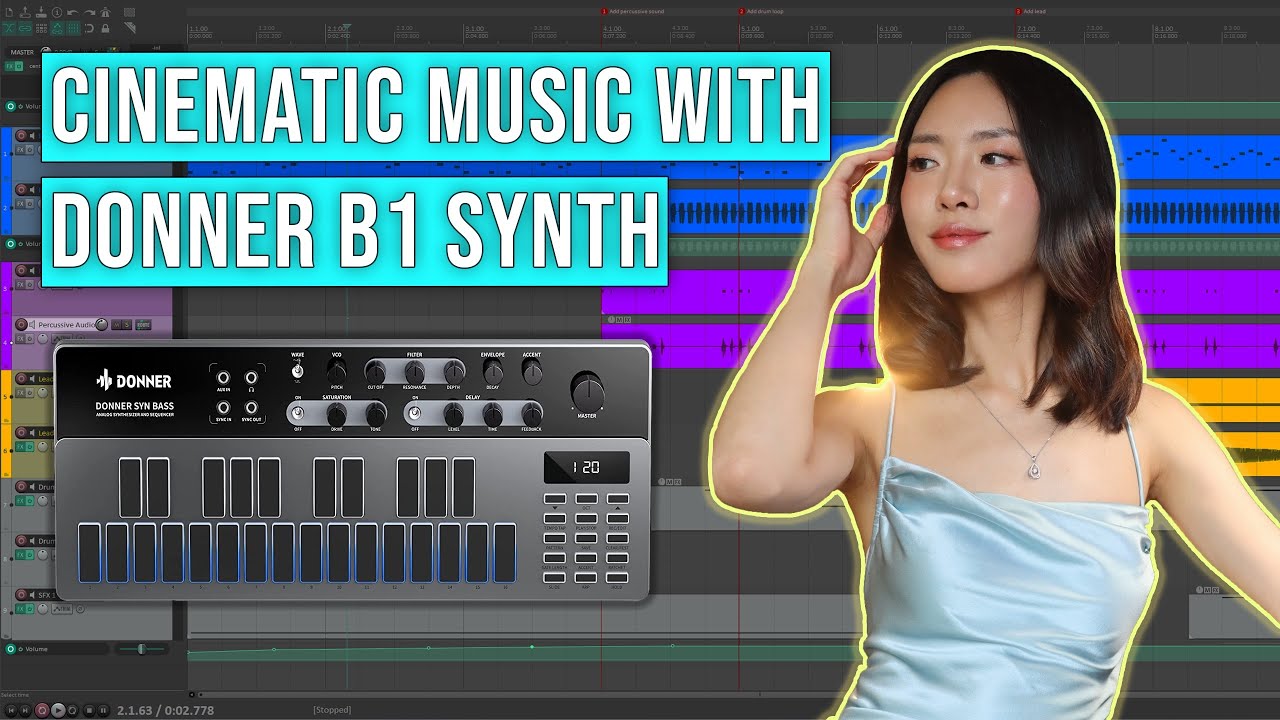Open the Master track FX button
The width and height of the screenshot is (1280, 720).
click(9, 66)
